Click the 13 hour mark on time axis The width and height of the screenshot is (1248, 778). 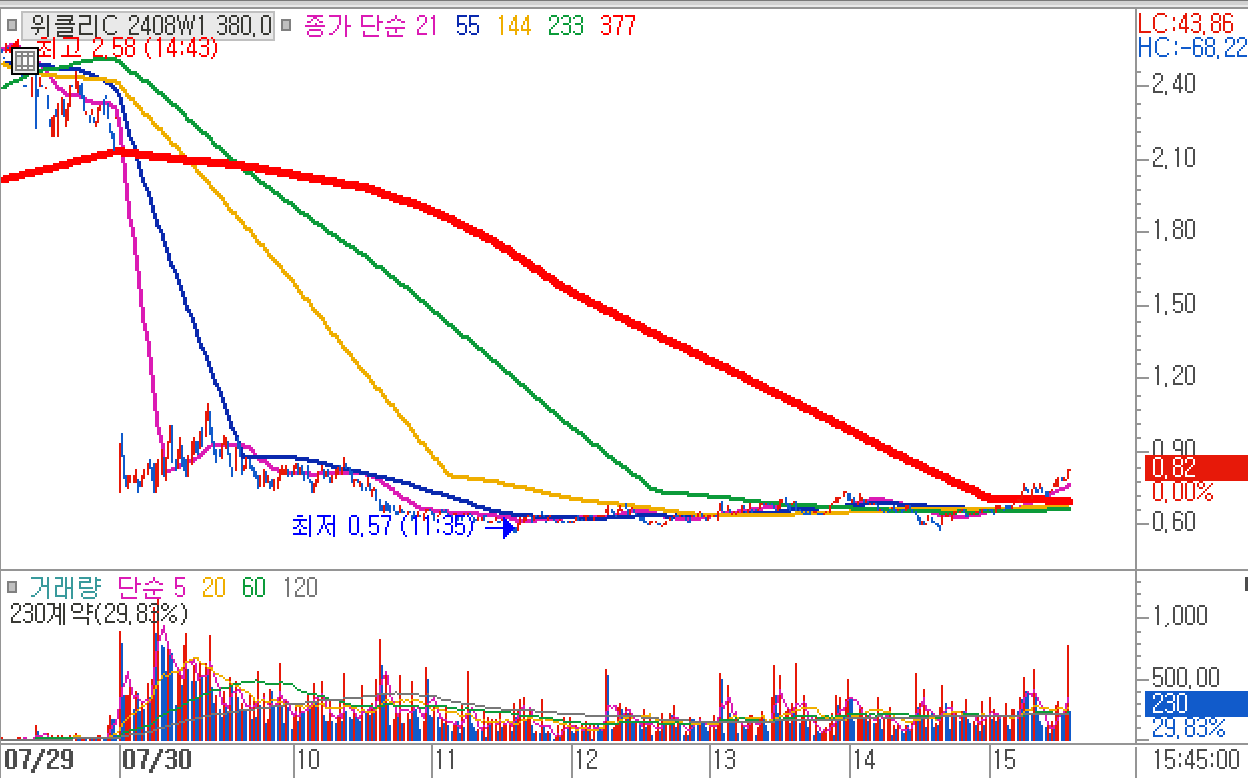click(726, 760)
